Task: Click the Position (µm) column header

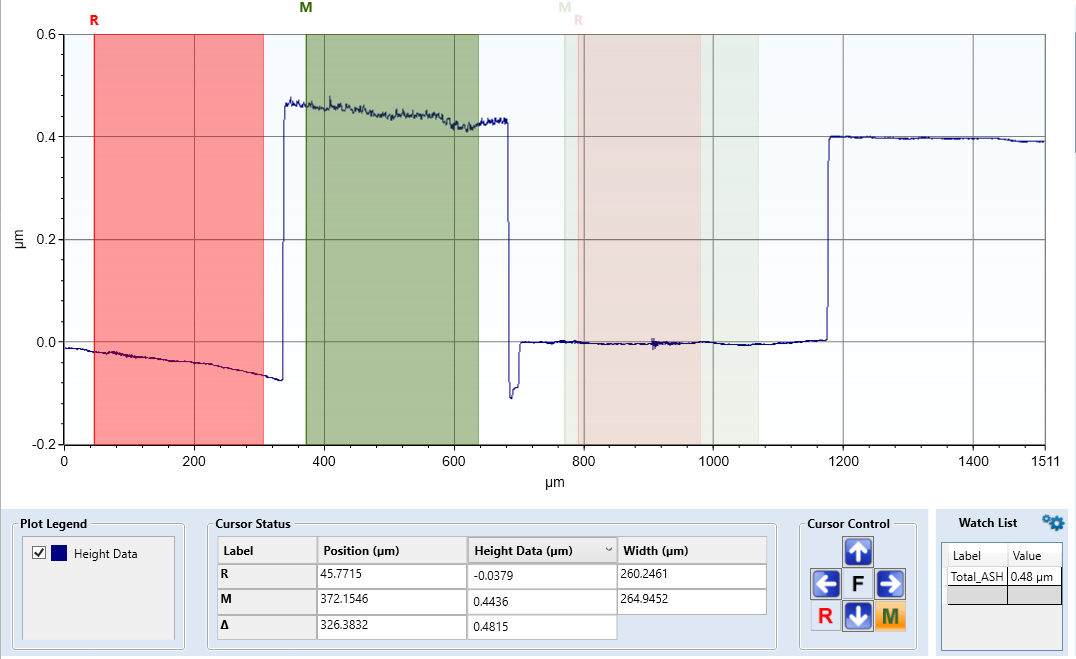Action: click(392, 551)
